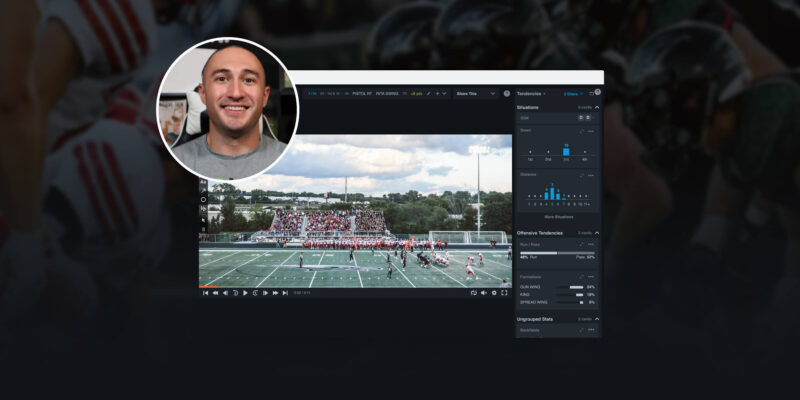Click the Share This button
800x400 pixels.
click(468, 94)
